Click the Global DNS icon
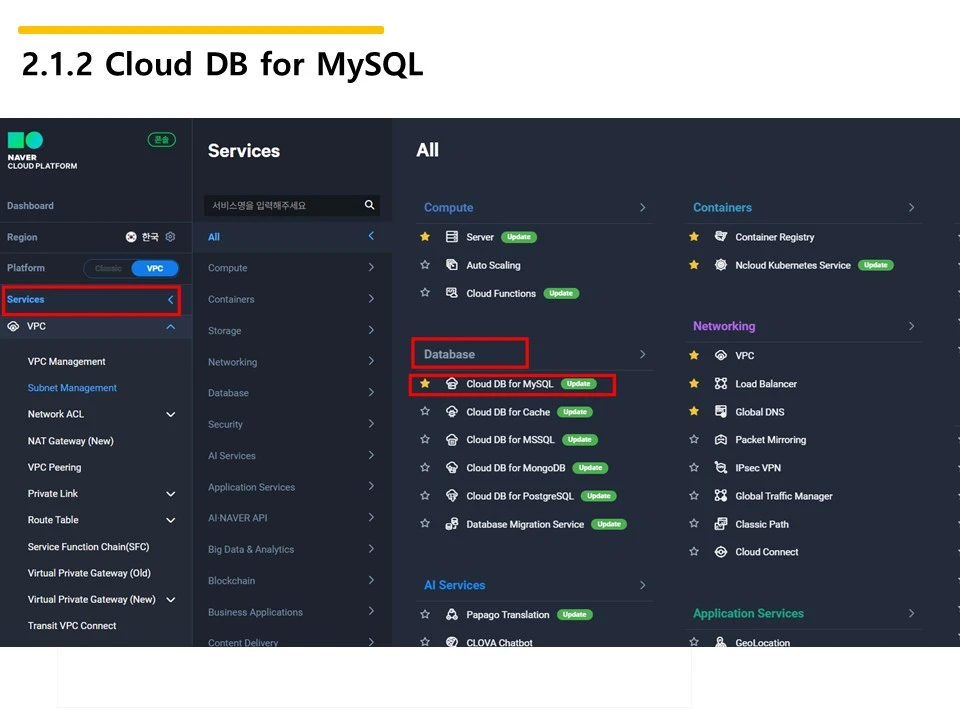 [721, 411]
